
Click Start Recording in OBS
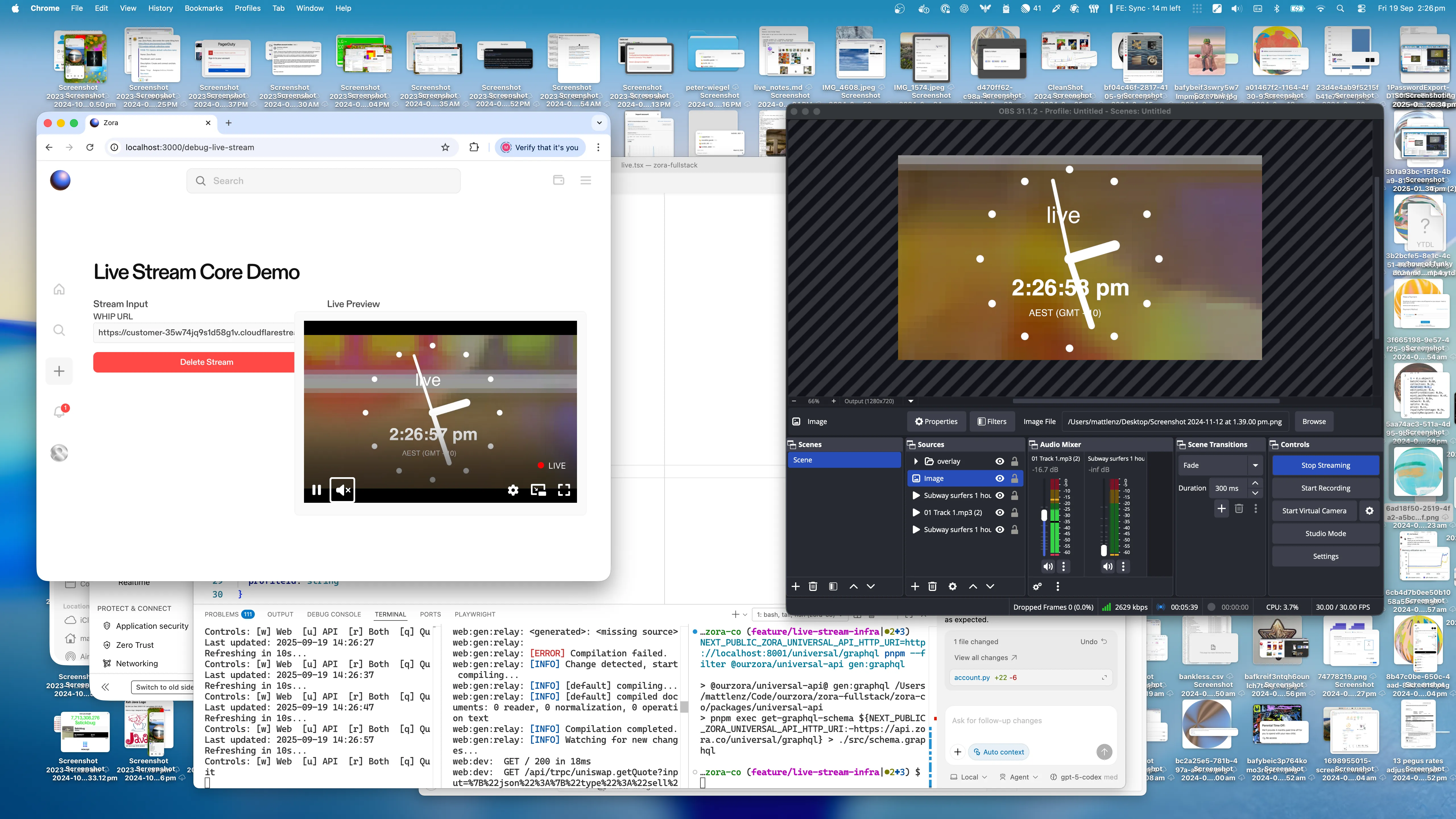(1325, 488)
